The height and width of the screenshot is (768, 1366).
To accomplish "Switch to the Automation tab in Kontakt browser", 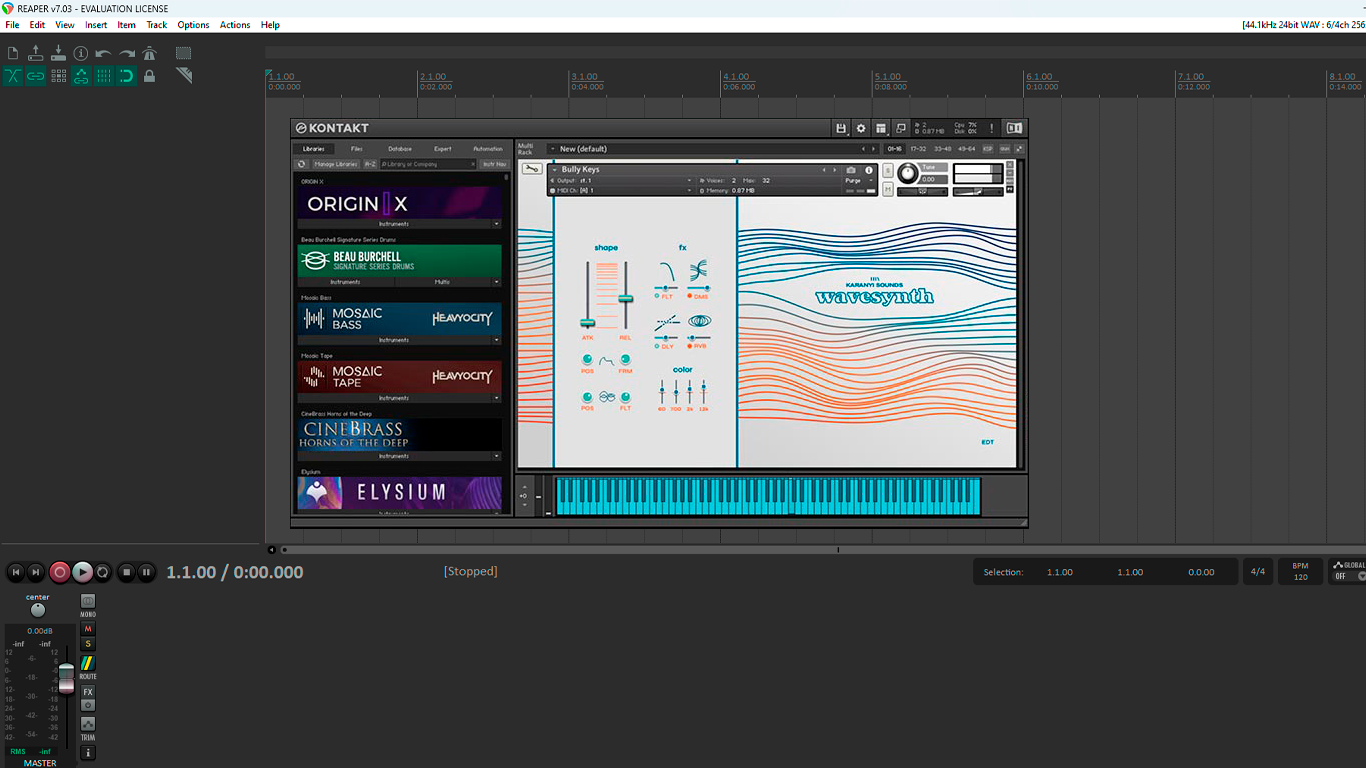I will (x=488, y=149).
